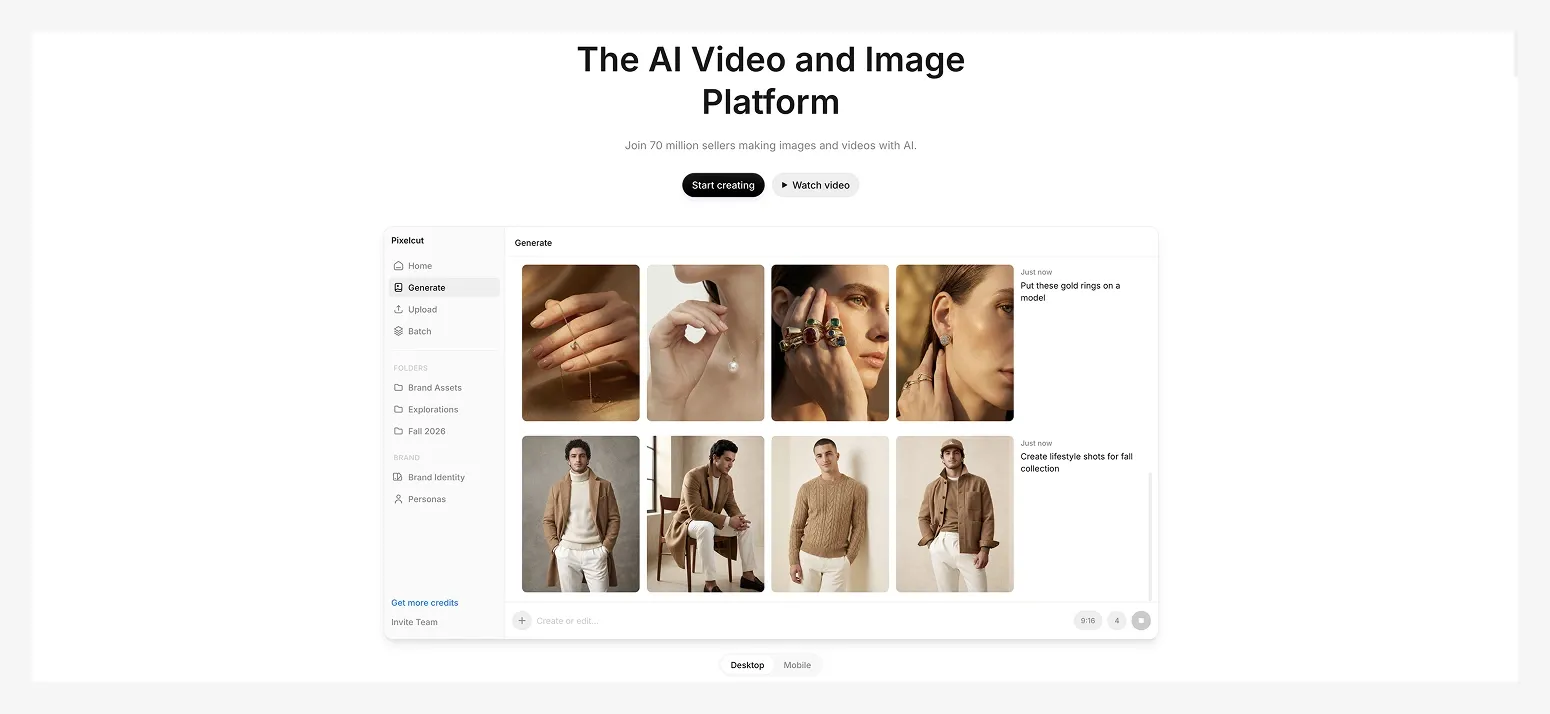Click the round stop button in prompt bar
1550x714 pixels.
(x=1141, y=621)
